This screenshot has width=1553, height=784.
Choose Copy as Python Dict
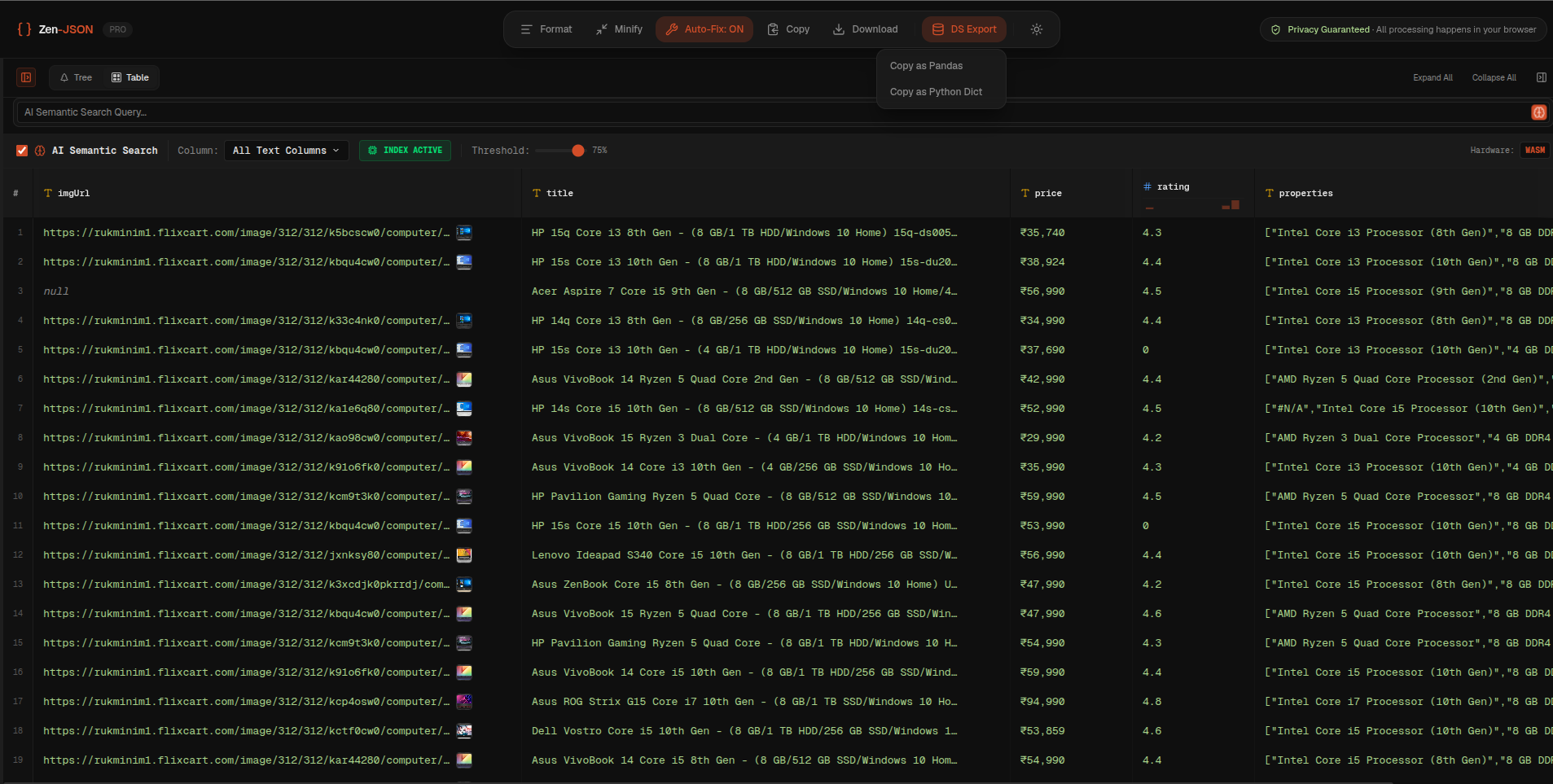point(936,92)
